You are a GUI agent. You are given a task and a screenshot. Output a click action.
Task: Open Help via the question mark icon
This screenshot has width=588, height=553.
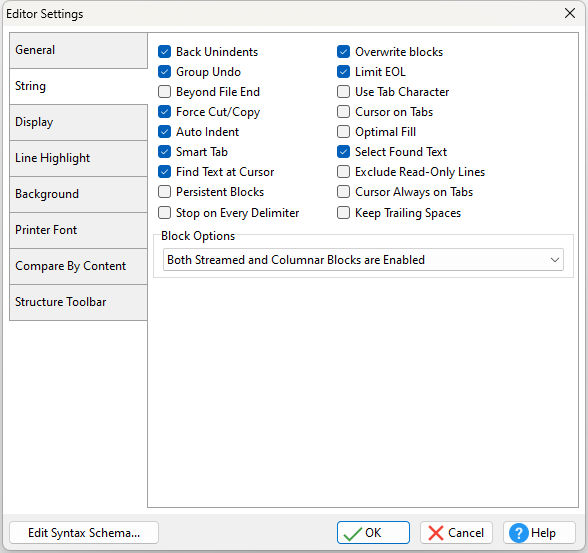coord(539,532)
